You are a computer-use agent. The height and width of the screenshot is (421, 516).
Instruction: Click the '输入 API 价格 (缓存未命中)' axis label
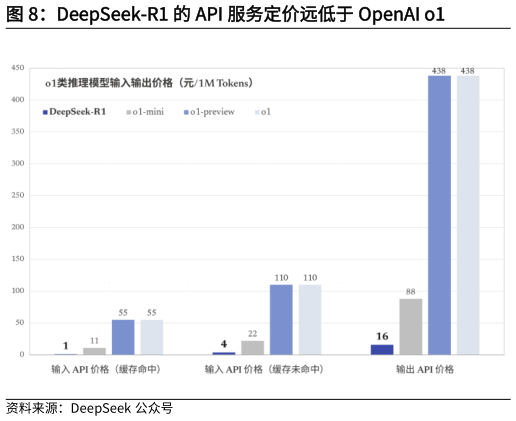pyautogui.click(x=264, y=369)
